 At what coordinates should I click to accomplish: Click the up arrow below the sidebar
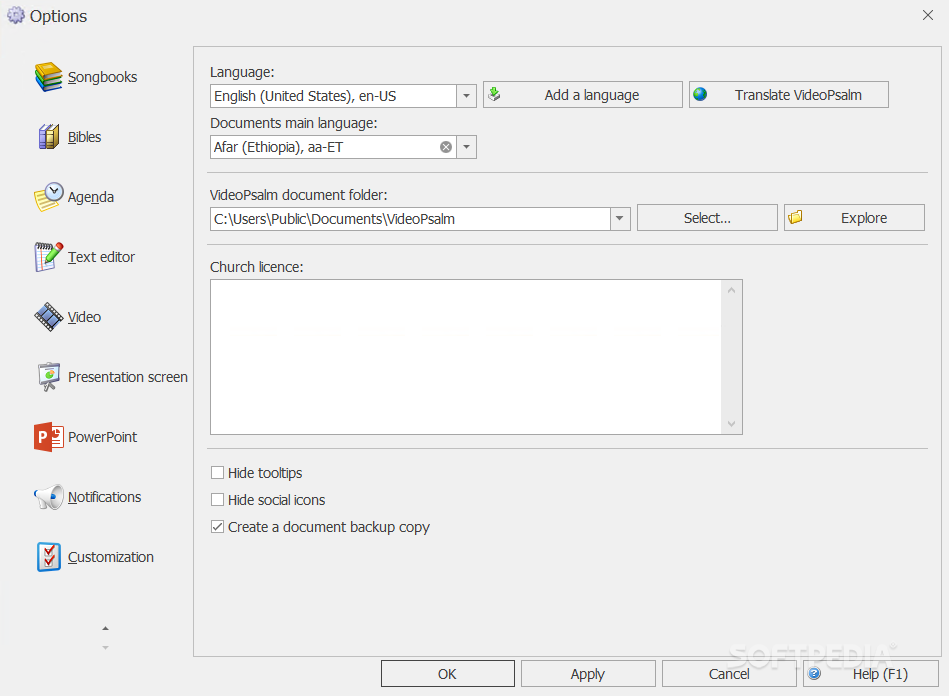click(x=105, y=628)
